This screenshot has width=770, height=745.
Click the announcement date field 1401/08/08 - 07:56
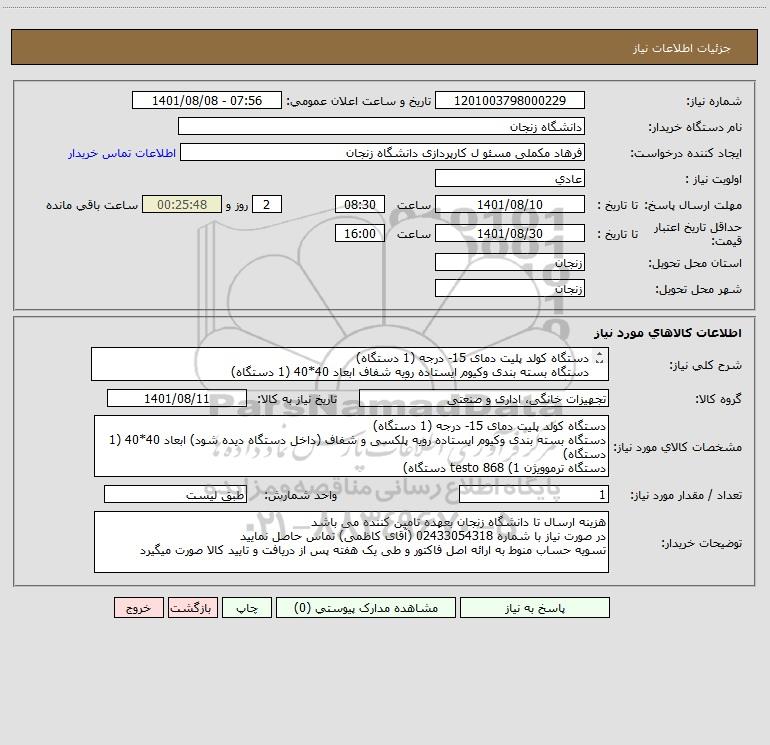pos(207,100)
